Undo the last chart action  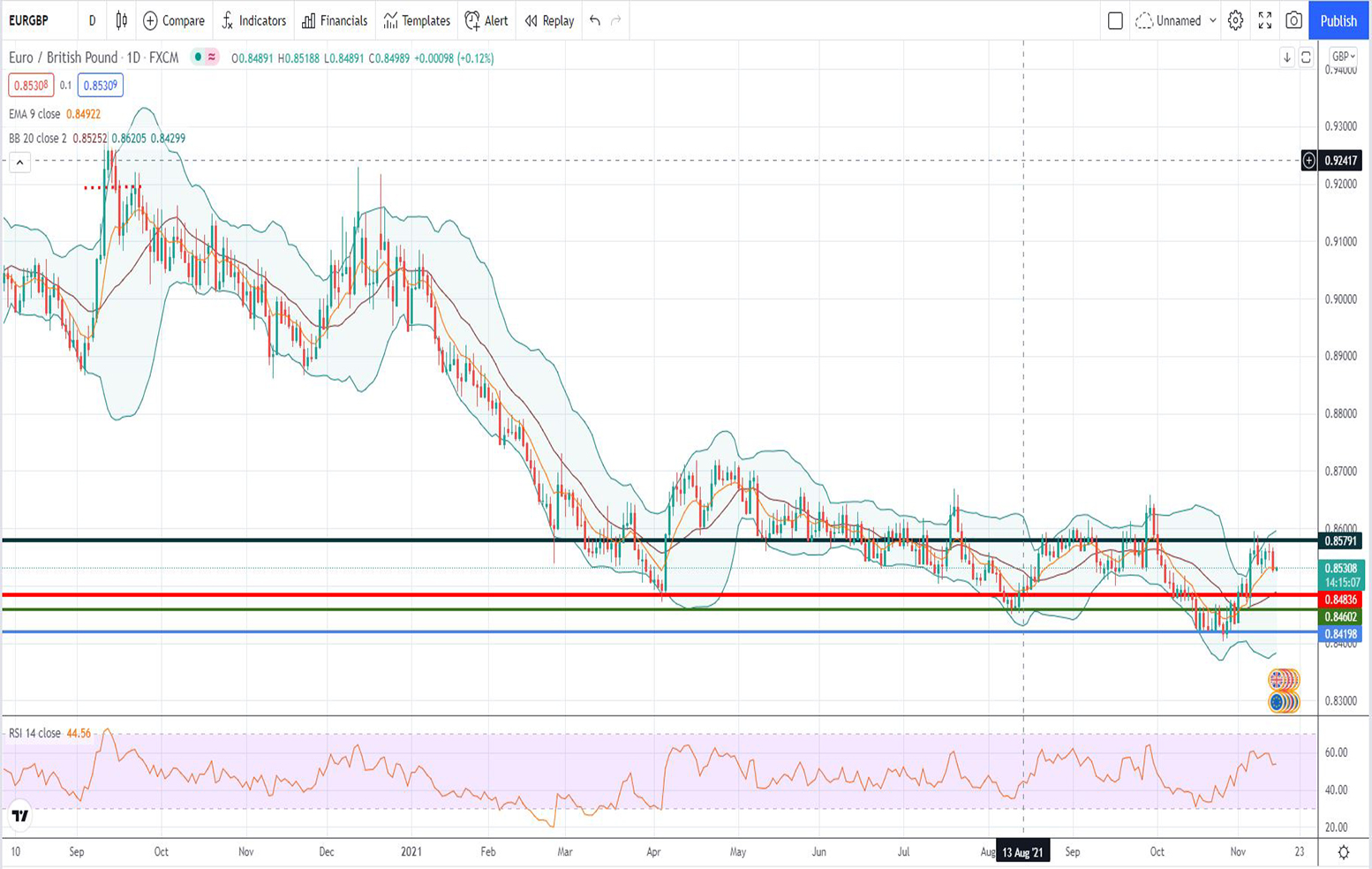pyautogui.click(x=595, y=20)
